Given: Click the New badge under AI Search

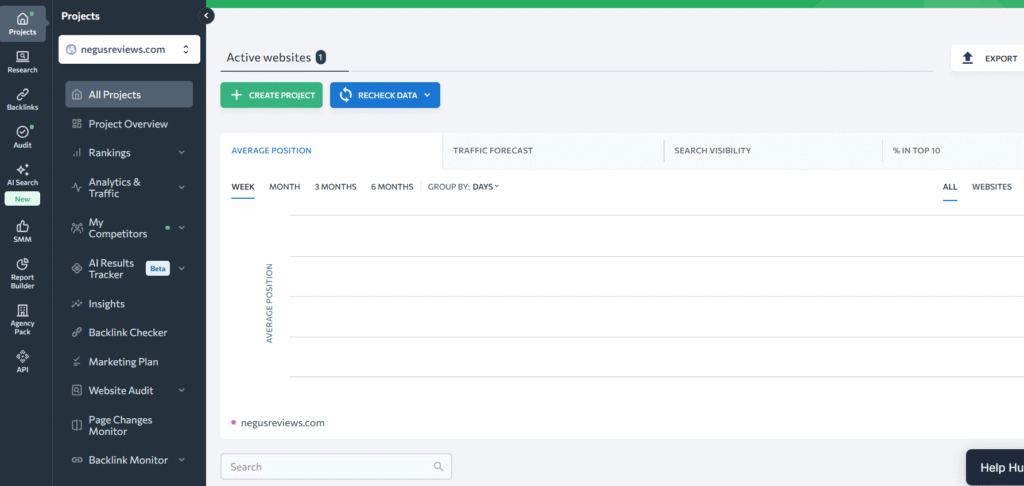Looking at the screenshot, I should click(x=22, y=199).
